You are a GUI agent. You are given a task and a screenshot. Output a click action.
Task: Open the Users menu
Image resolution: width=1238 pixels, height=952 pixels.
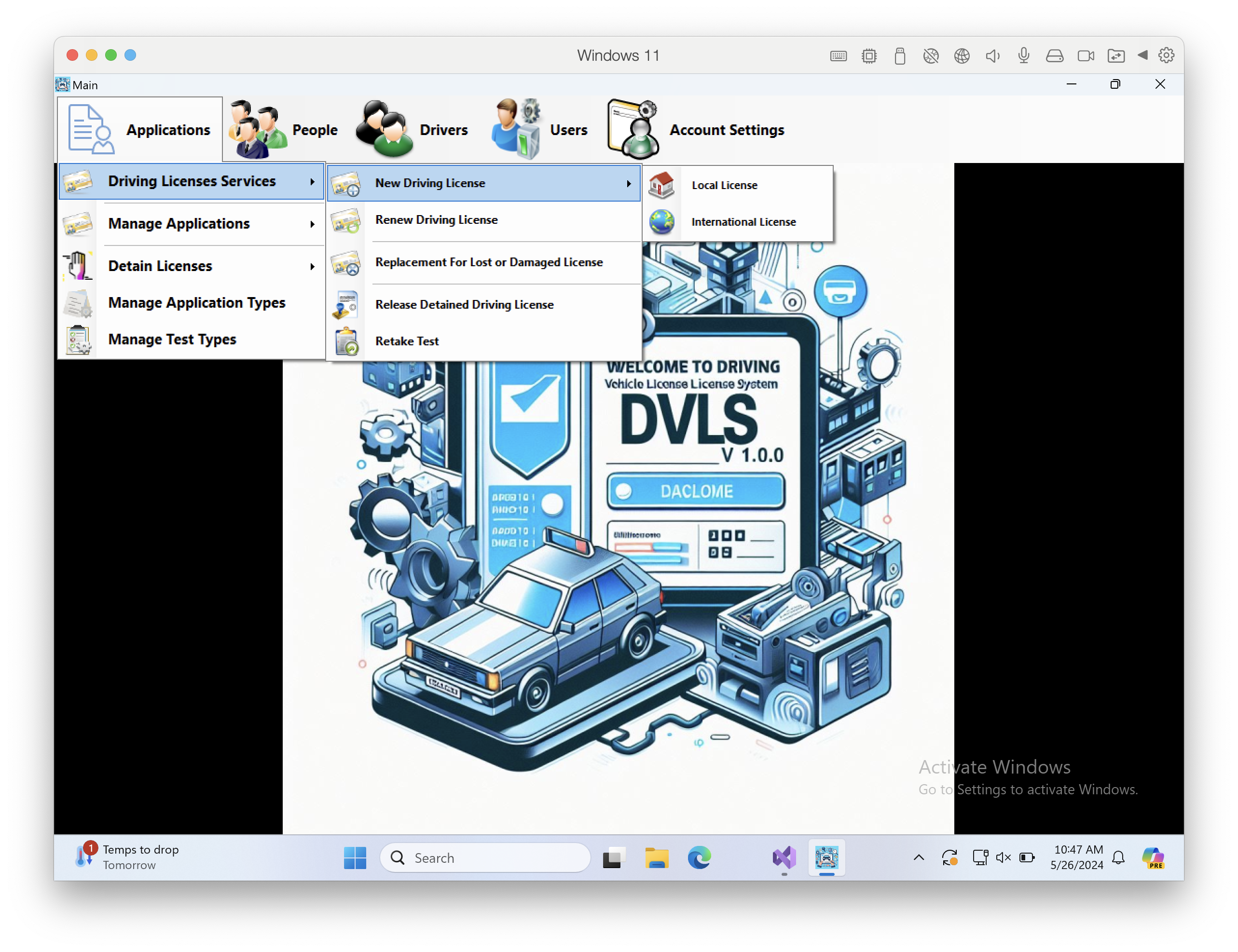540,130
